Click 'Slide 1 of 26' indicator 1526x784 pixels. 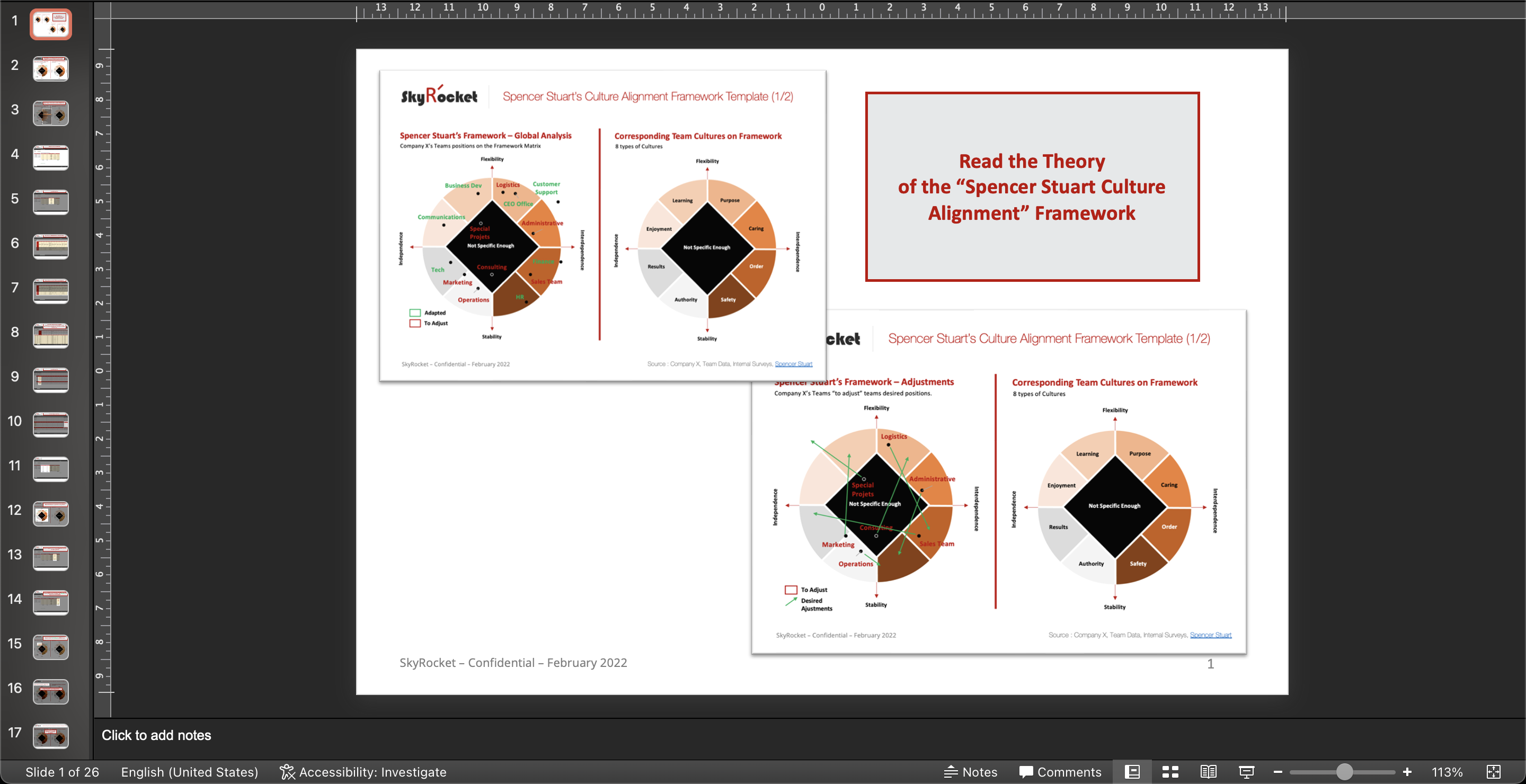[x=62, y=772]
